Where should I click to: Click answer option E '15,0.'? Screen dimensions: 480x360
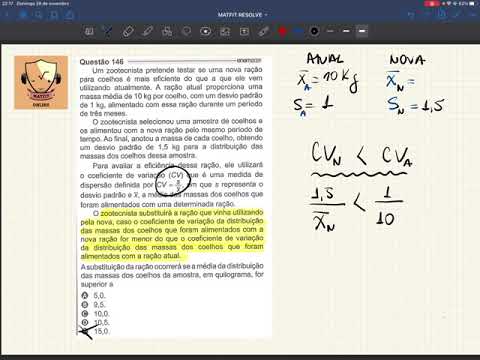click(95, 331)
